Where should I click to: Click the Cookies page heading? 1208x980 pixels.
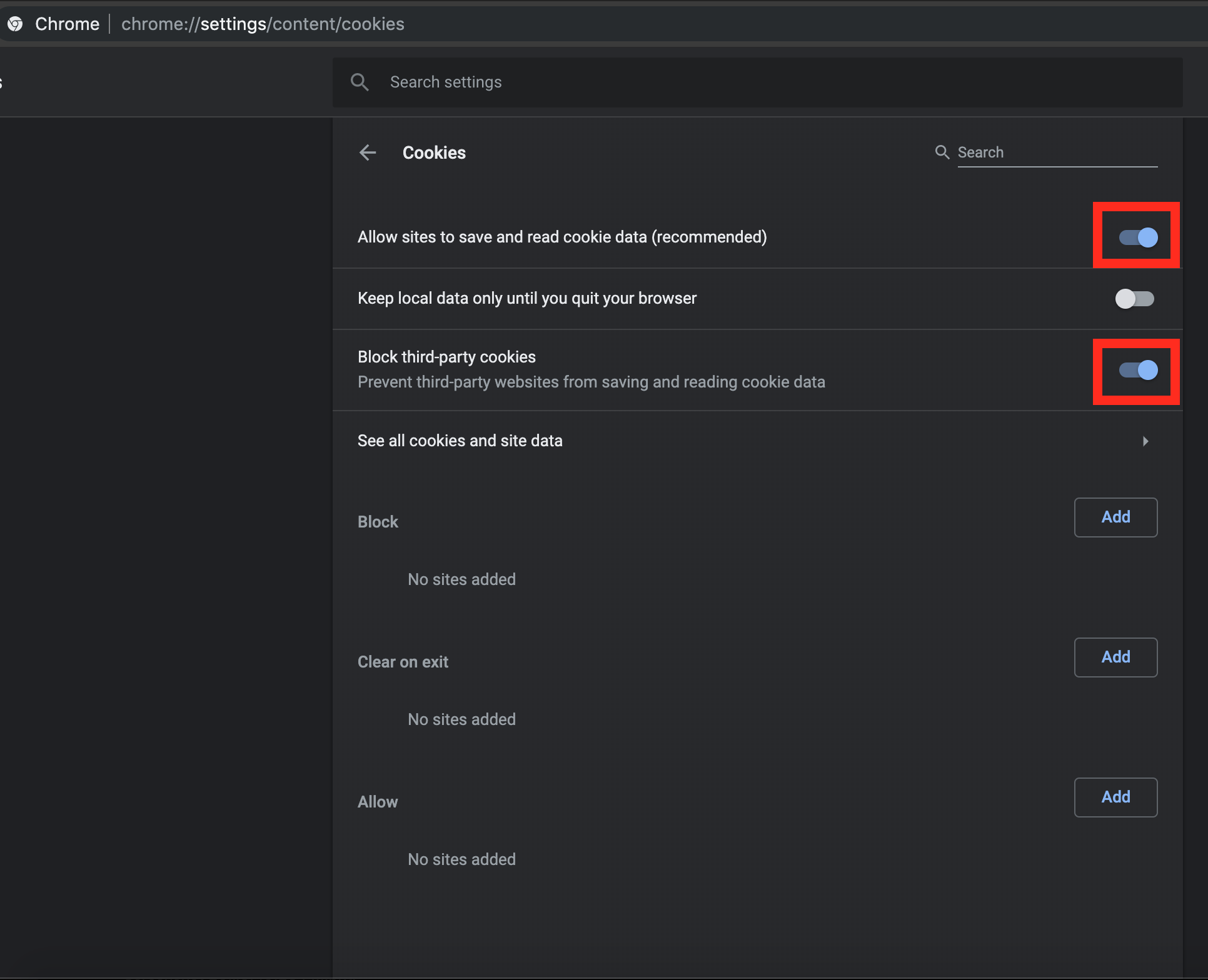pyautogui.click(x=434, y=152)
